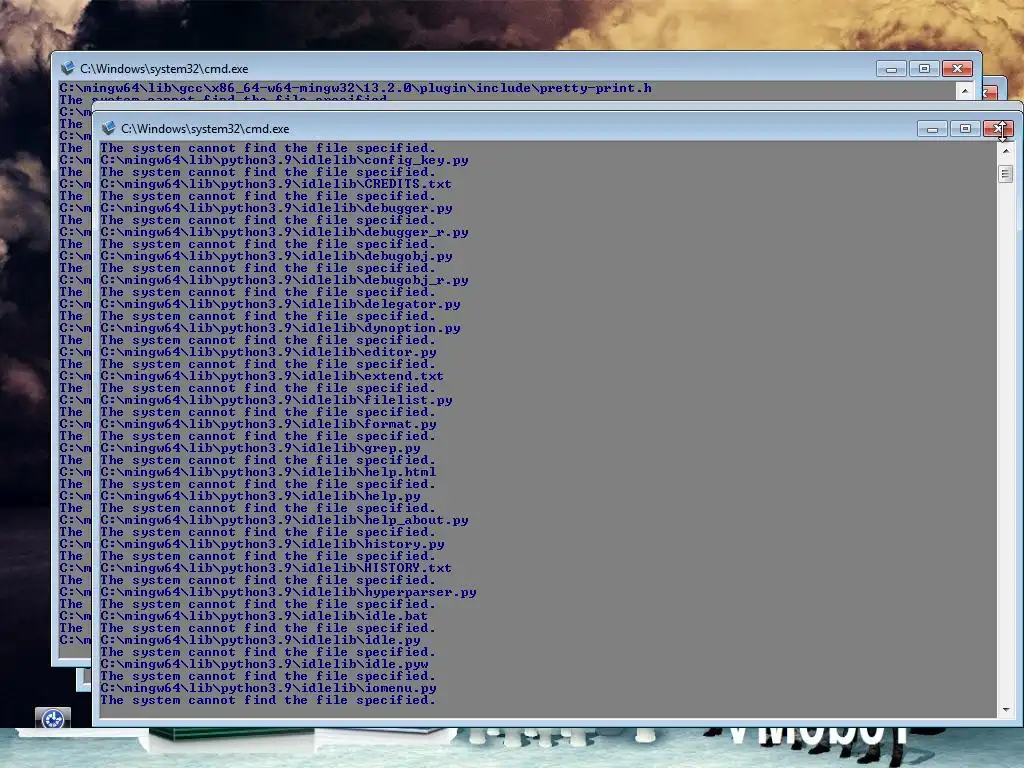This screenshot has width=1024, height=768.
Task: Minimize the back cmd.exe window
Action: tap(891, 69)
